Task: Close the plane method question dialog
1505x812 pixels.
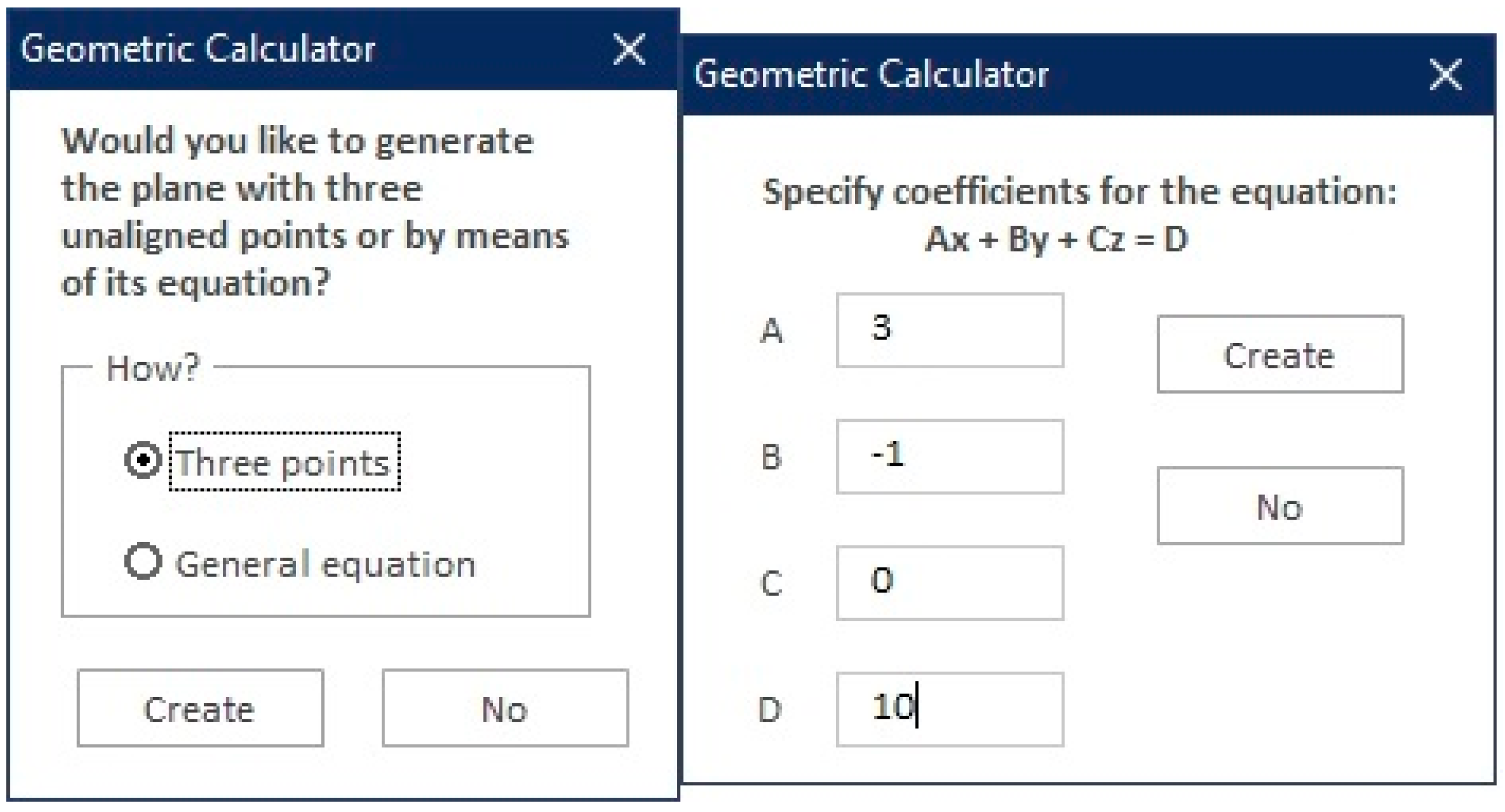Action: coord(629,49)
